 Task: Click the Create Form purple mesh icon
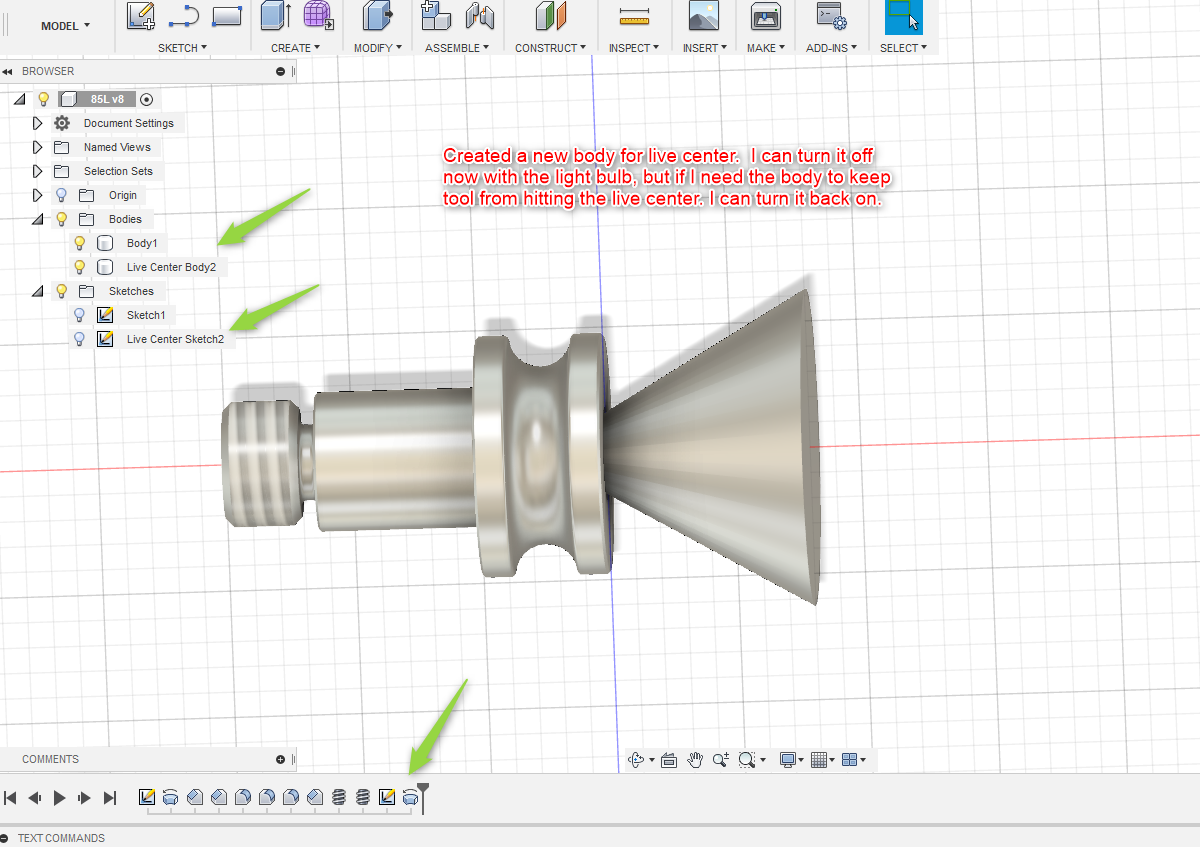[x=318, y=15]
